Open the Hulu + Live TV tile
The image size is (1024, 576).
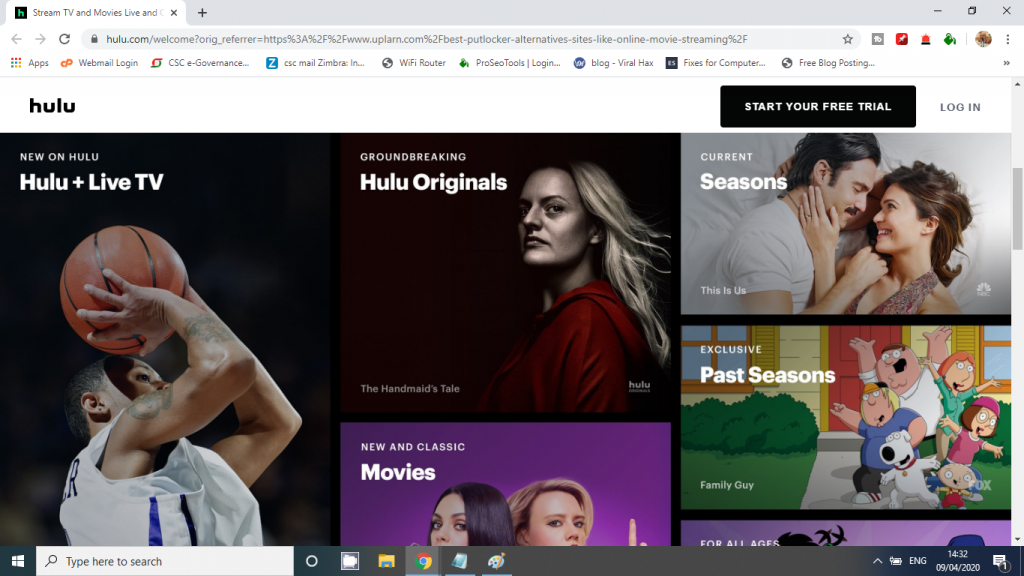click(165, 340)
